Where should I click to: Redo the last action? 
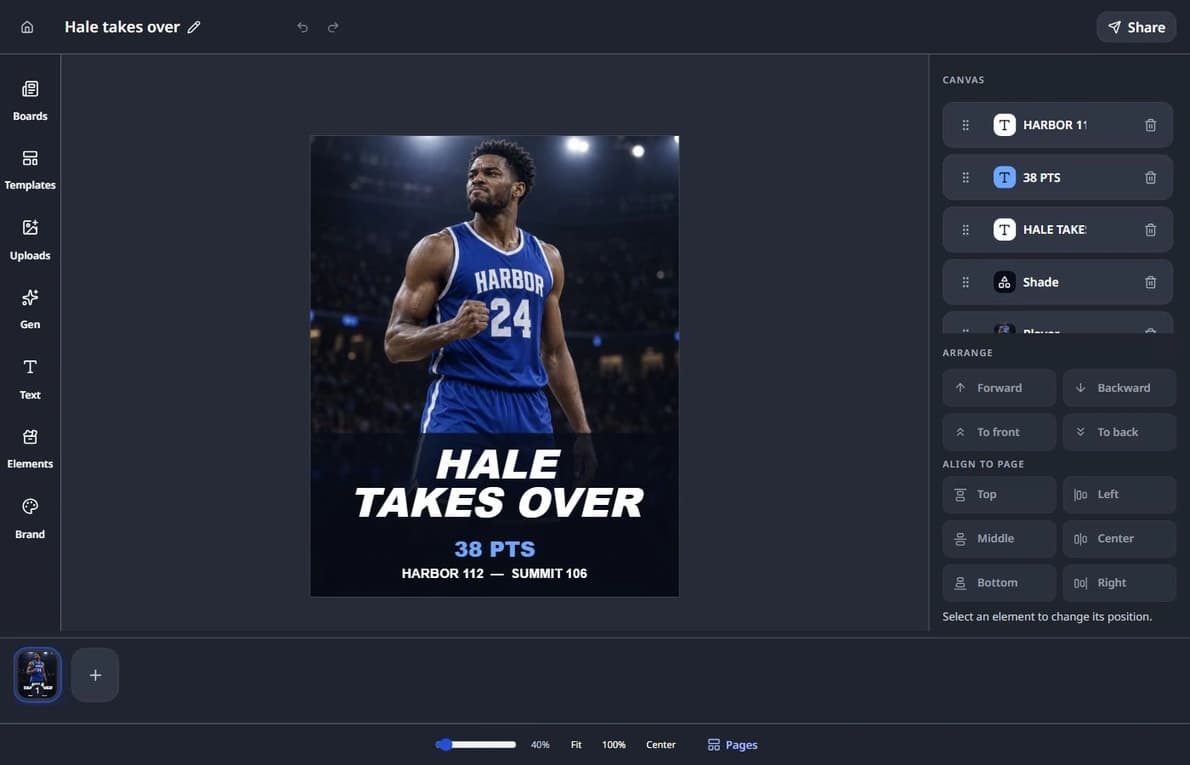(333, 27)
